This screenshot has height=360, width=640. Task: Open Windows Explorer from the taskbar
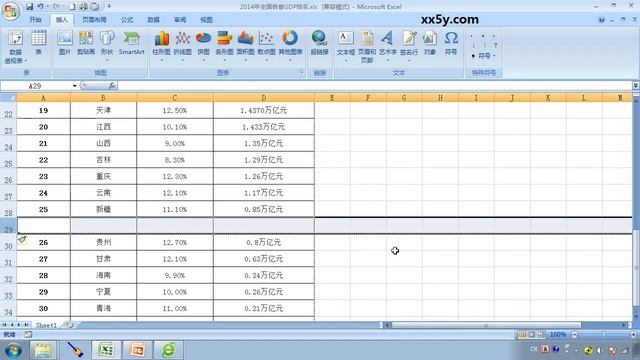[43, 350]
